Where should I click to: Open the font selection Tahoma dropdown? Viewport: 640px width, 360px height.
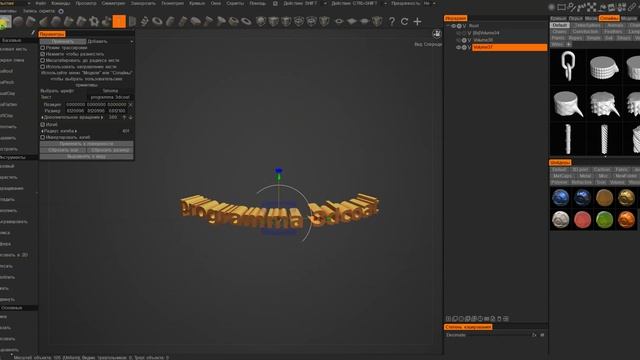click(x=110, y=91)
